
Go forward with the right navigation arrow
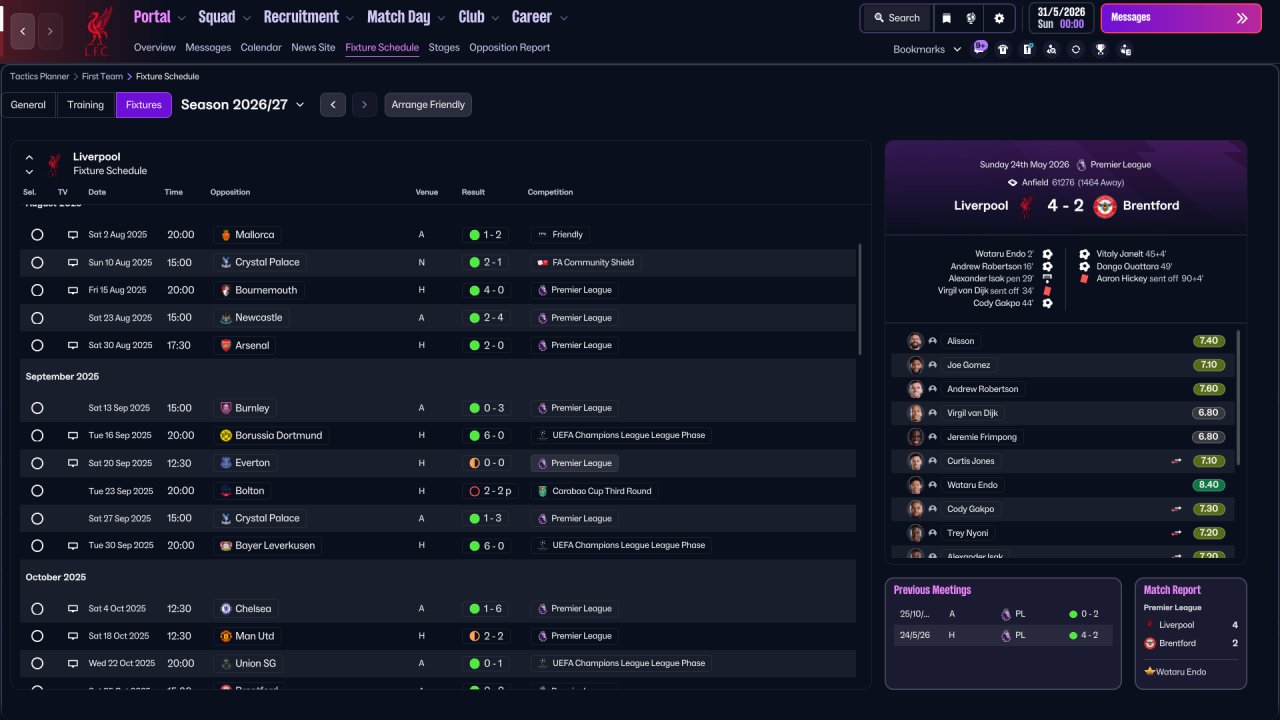[50, 31]
